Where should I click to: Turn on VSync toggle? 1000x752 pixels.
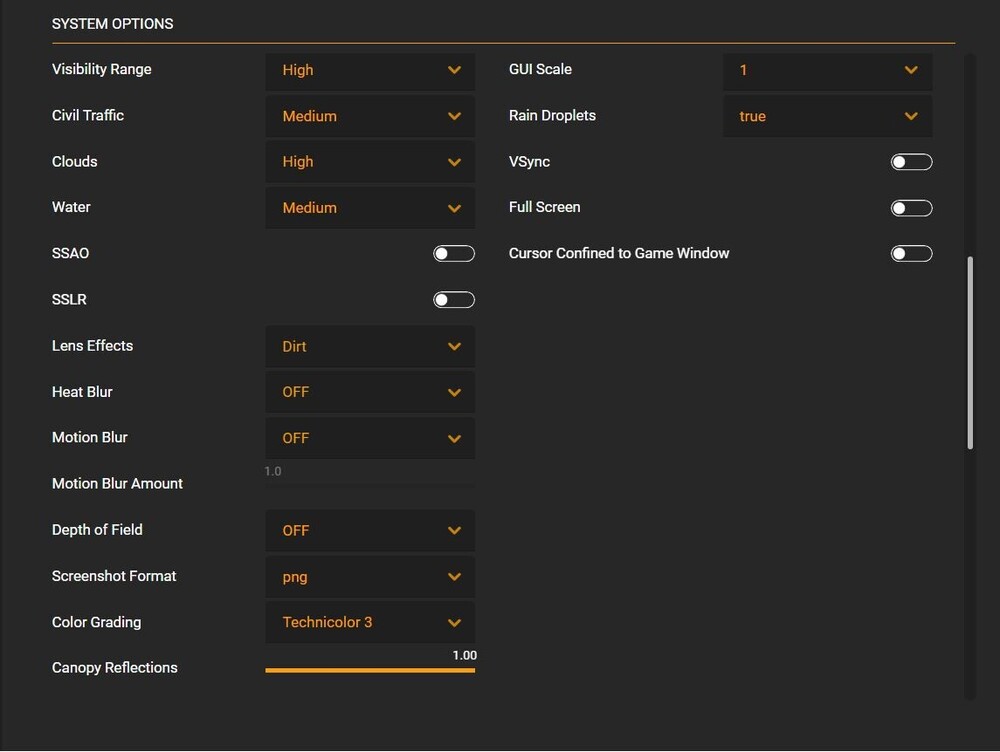coord(911,162)
